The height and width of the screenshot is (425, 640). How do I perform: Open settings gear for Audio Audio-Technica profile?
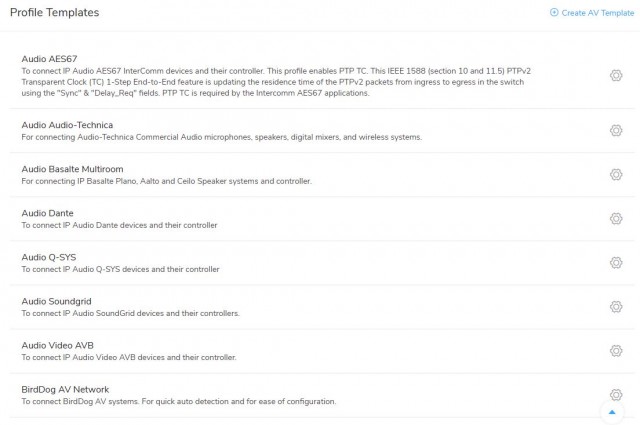point(616,131)
